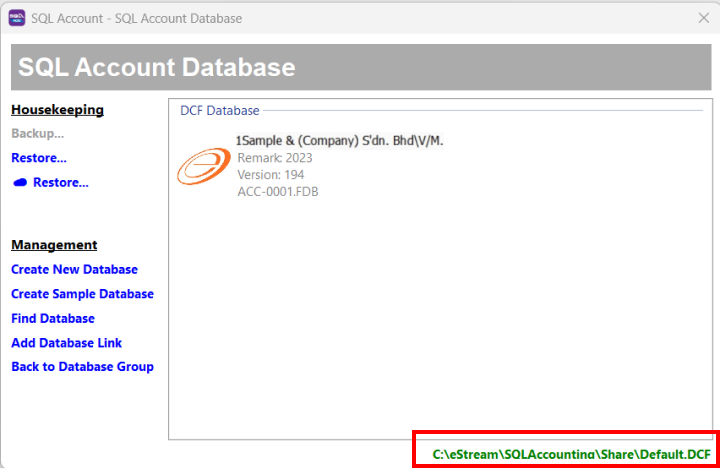Image resolution: width=720 pixels, height=469 pixels.
Task: Click the SQL Account app icon in title bar
Action: [17, 18]
